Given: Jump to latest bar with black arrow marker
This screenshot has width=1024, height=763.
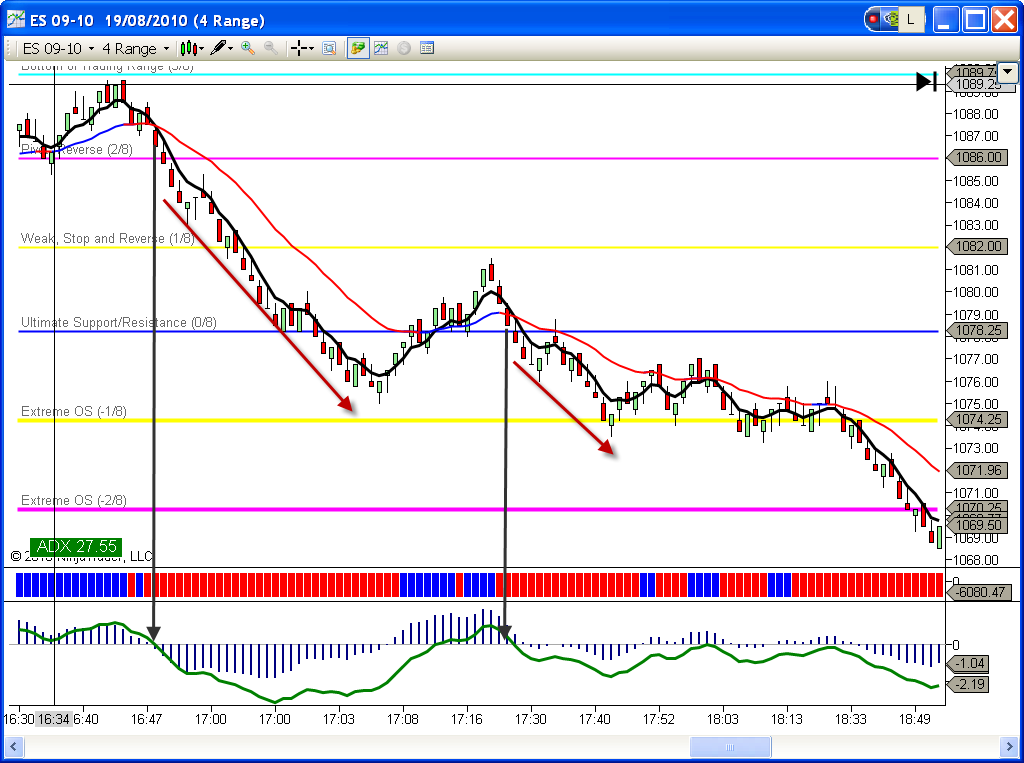Looking at the screenshot, I should tap(927, 82).
